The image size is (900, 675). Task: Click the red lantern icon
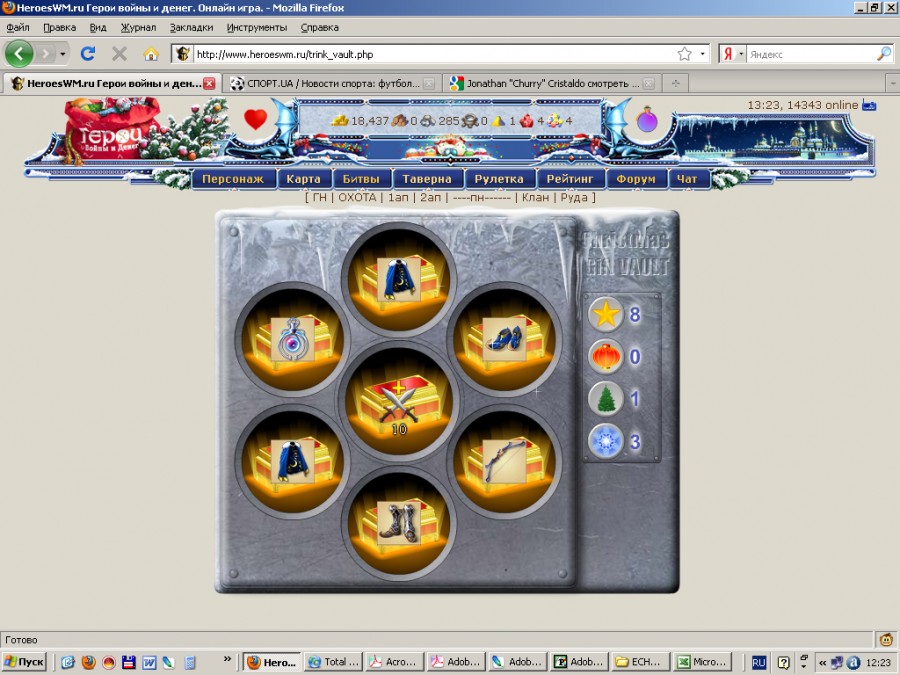click(605, 356)
